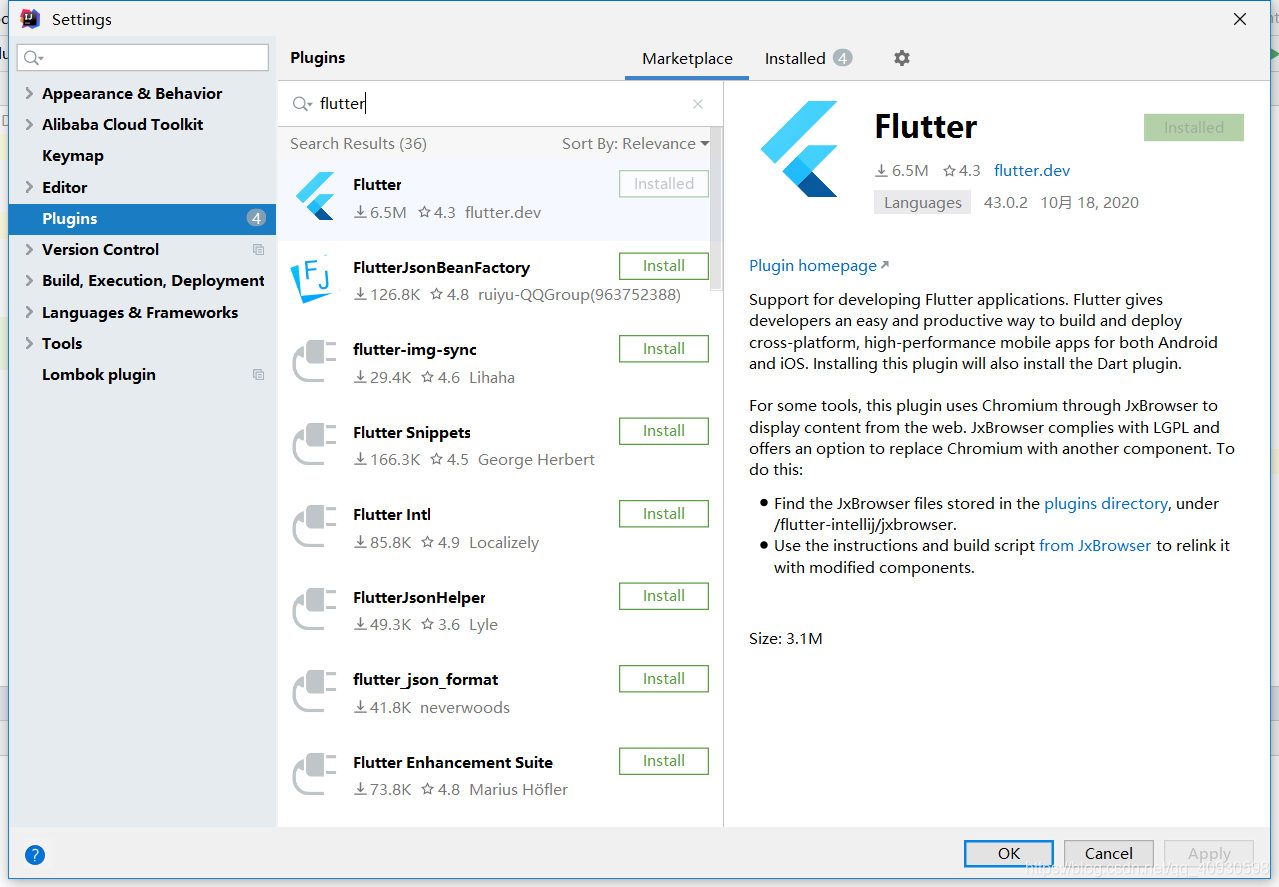Screen dimensions: 1279x887
Task: Expand Build, Execution, Deployment node
Action: (28, 280)
